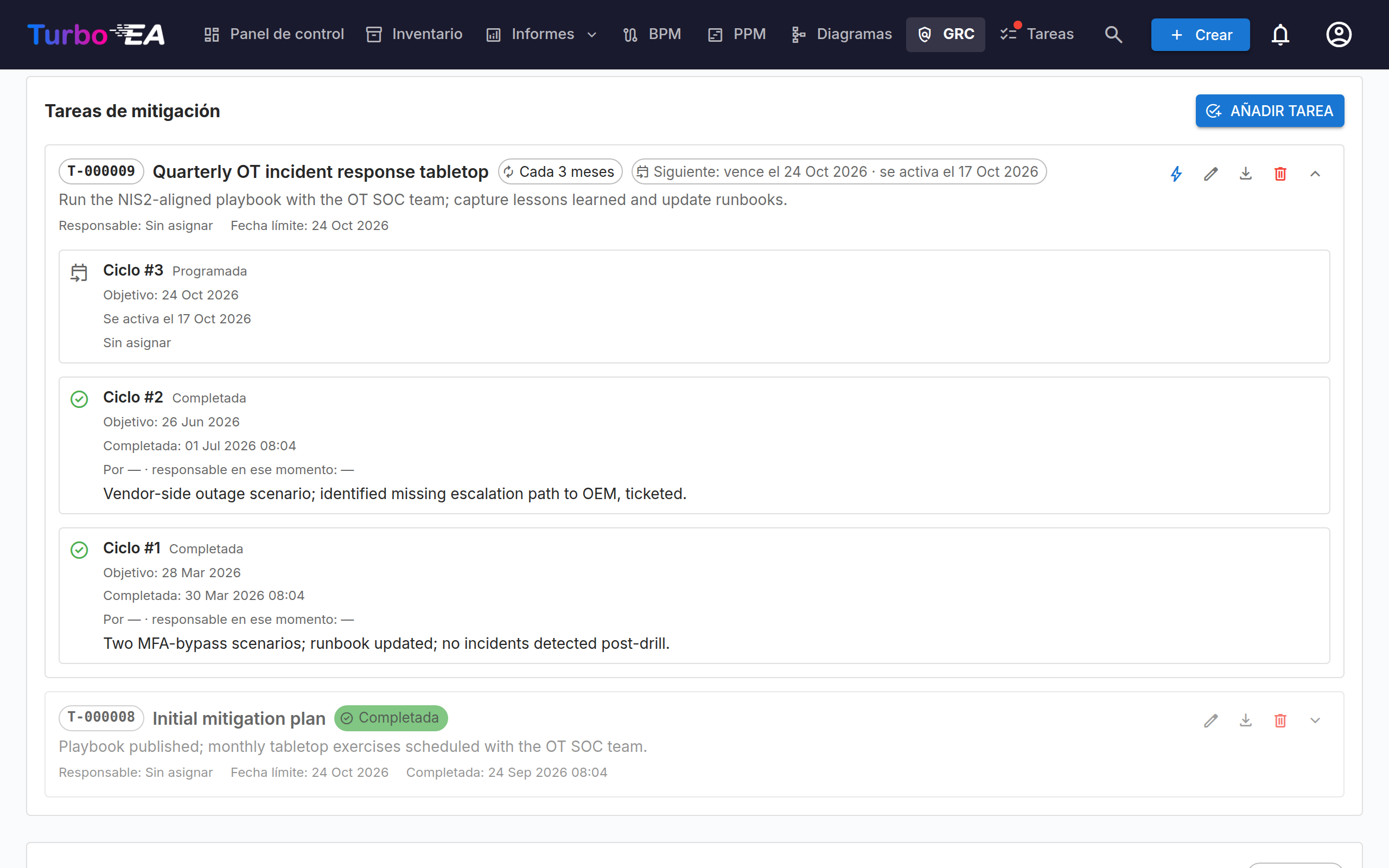
Task: Edit the Initial mitigation plan task
Action: click(x=1211, y=720)
